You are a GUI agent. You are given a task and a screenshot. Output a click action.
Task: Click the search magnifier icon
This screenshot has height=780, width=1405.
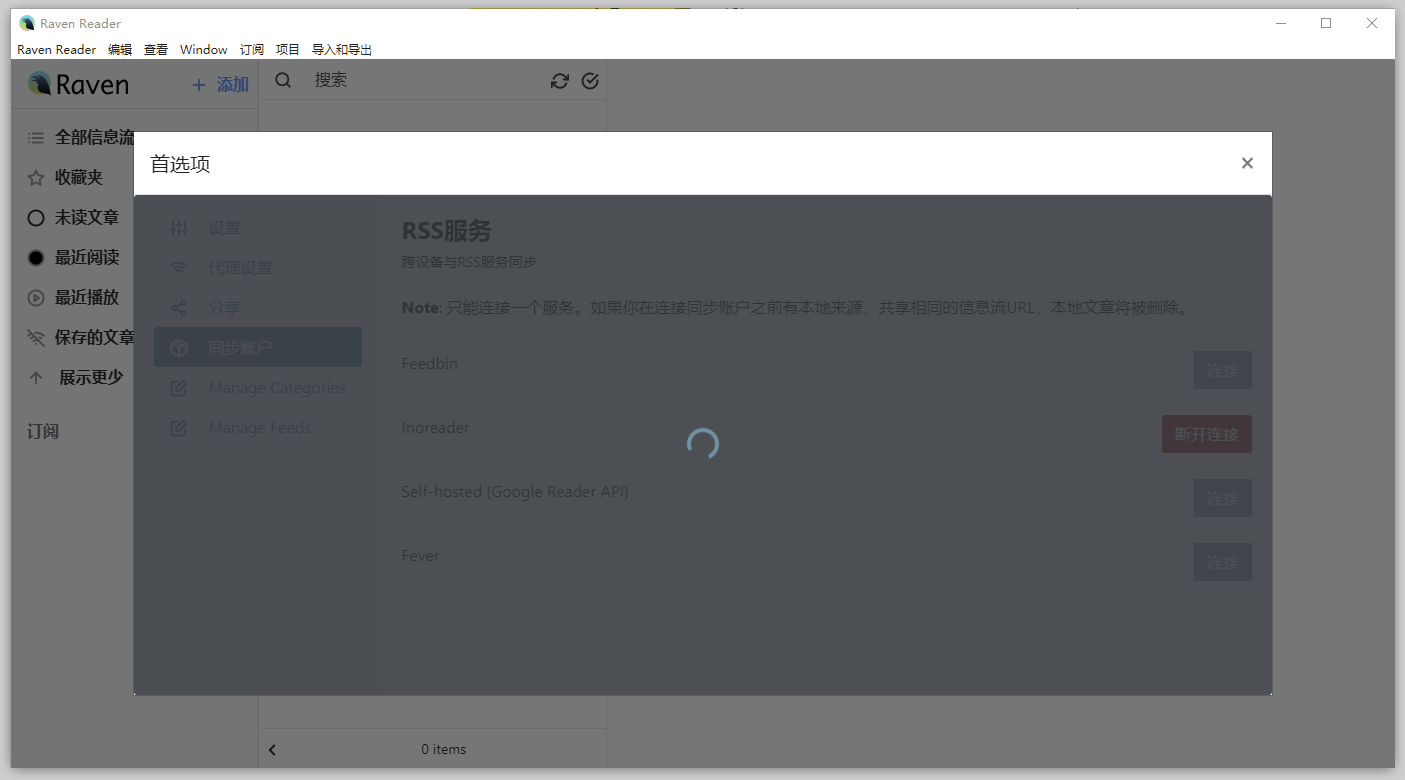tap(283, 80)
